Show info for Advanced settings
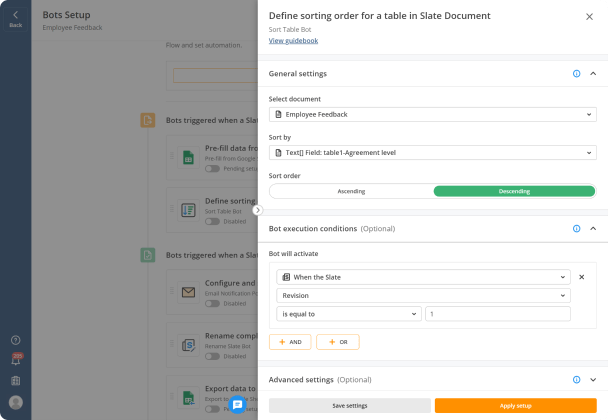 point(577,380)
